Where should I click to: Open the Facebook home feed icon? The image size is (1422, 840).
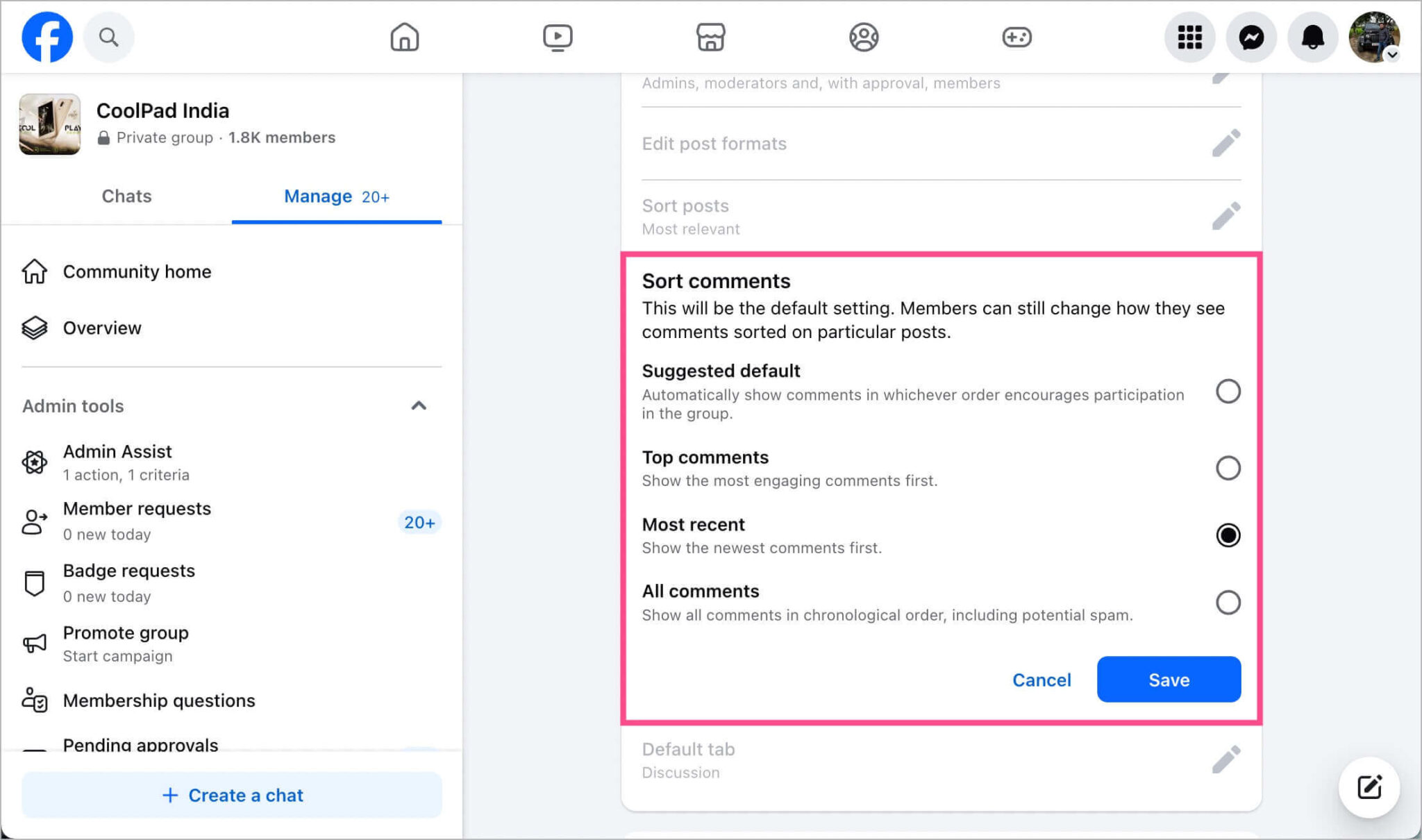coord(405,37)
